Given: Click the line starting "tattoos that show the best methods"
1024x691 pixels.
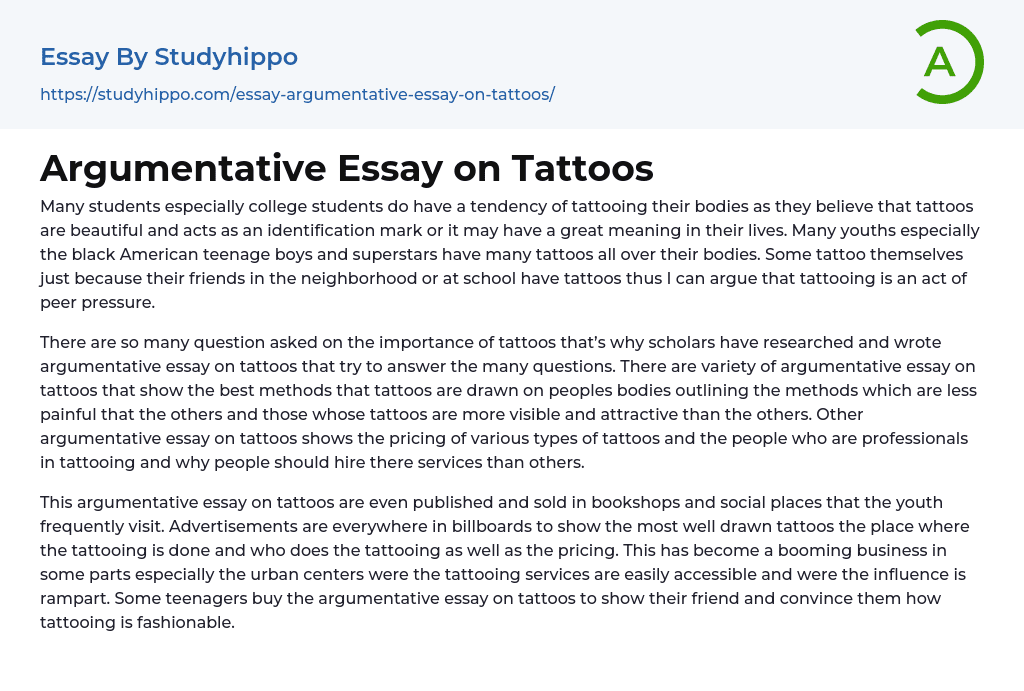Looking at the screenshot, I should (508, 391).
